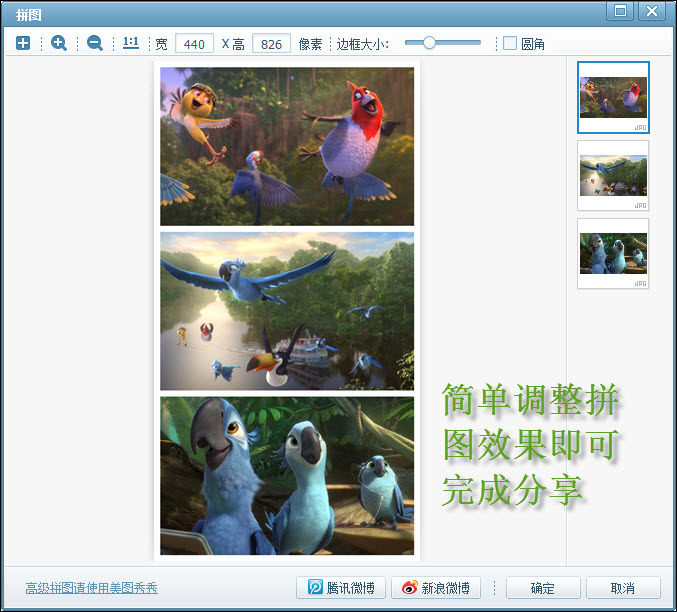Edit the height field showing 826
Viewport: 677px width, 612px height.
click(271, 44)
